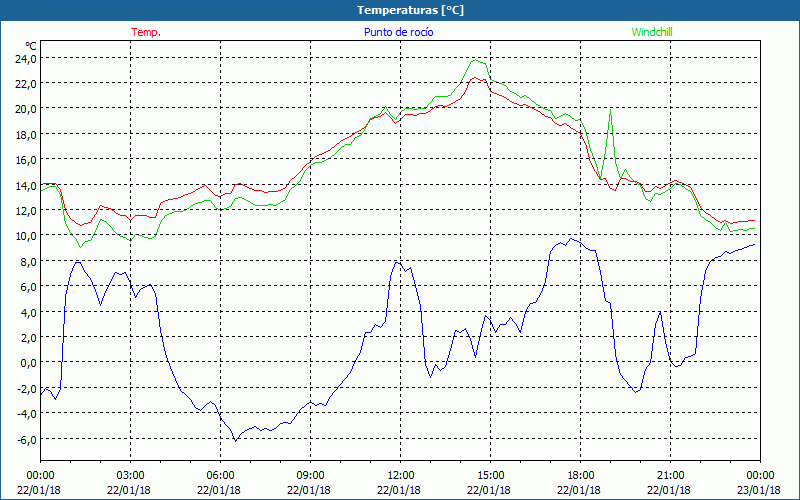The height and width of the screenshot is (500, 800).
Task: Select the 22,0 y-axis value
Action: 26,84
